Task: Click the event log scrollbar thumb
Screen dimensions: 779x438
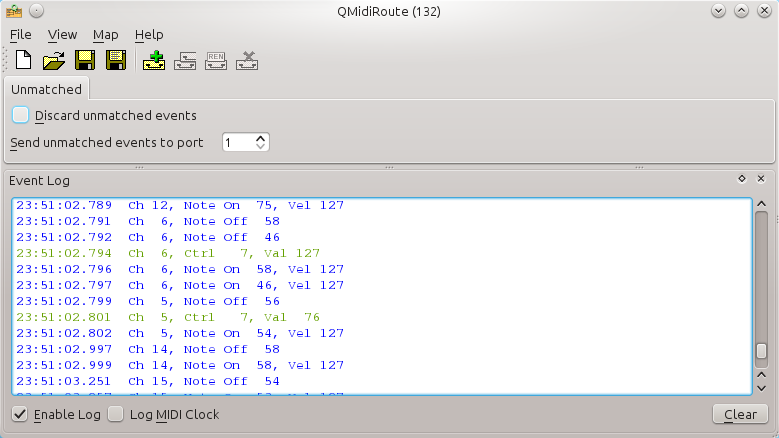Action: coord(761,351)
